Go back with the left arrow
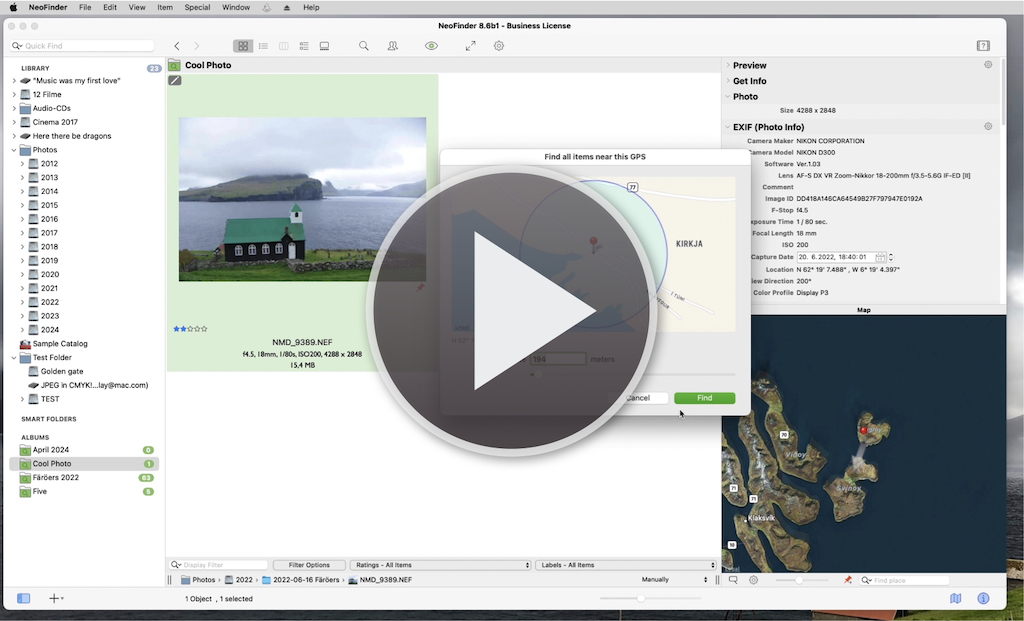This screenshot has width=1024, height=621. tap(177, 46)
